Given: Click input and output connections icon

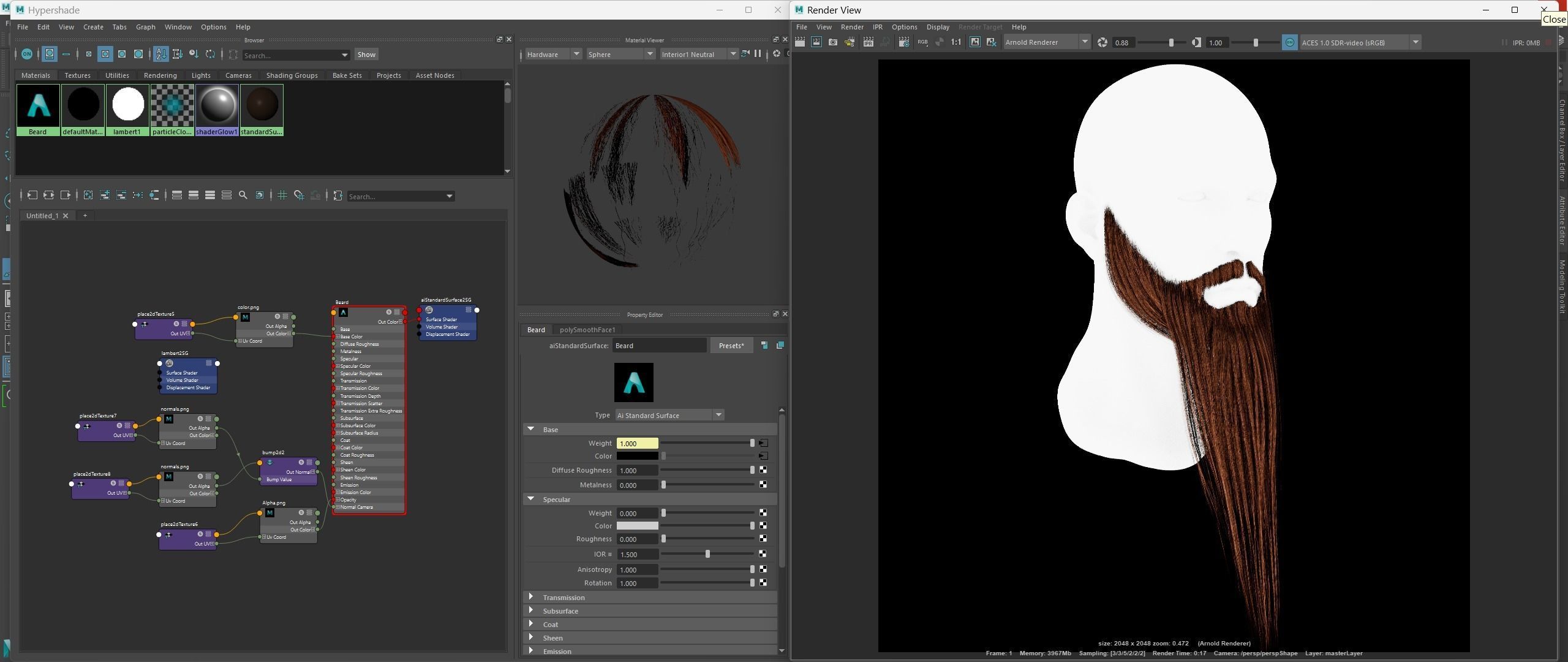Looking at the screenshot, I should 49,196.
